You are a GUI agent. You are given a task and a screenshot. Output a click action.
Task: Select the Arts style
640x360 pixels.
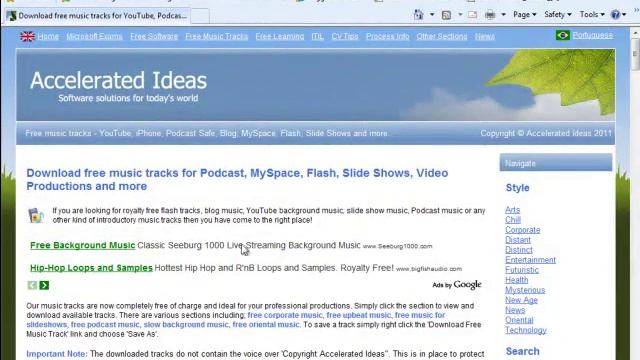pyautogui.click(x=512, y=210)
